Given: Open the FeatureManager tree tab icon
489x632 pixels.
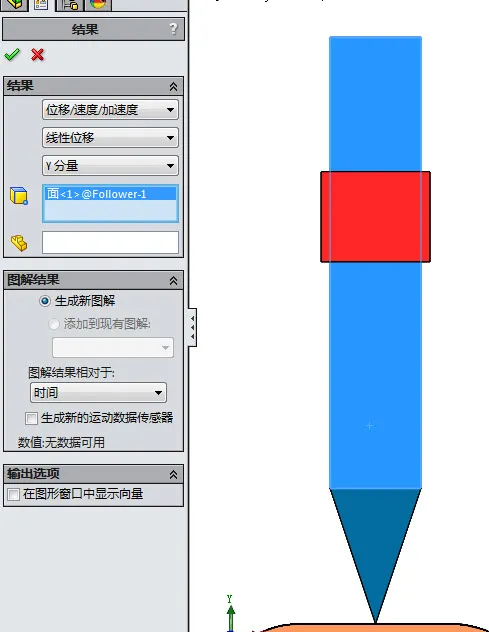Looking at the screenshot, I should coord(14,5).
